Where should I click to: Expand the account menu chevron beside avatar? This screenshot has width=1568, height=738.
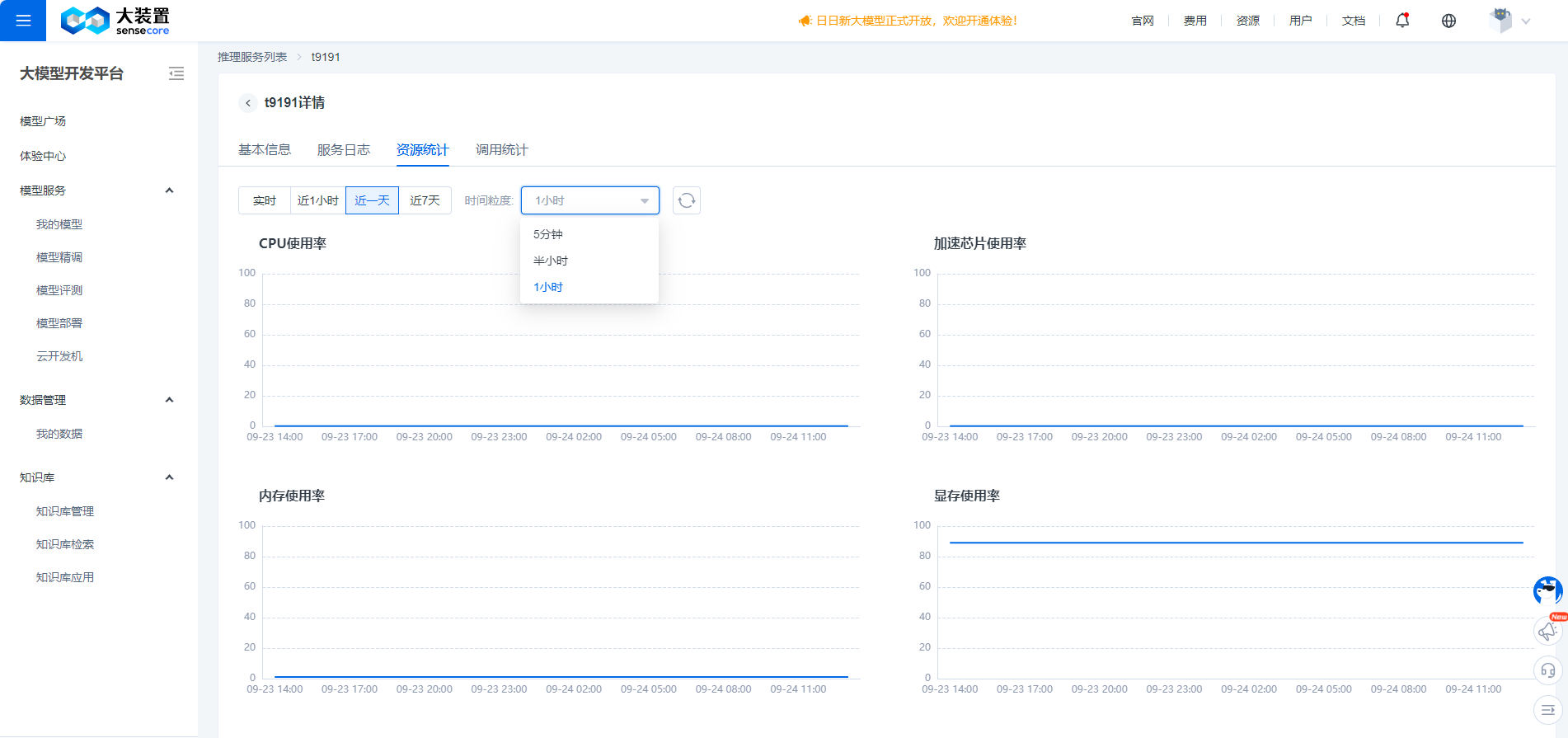pyautogui.click(x=1526, y=21)
